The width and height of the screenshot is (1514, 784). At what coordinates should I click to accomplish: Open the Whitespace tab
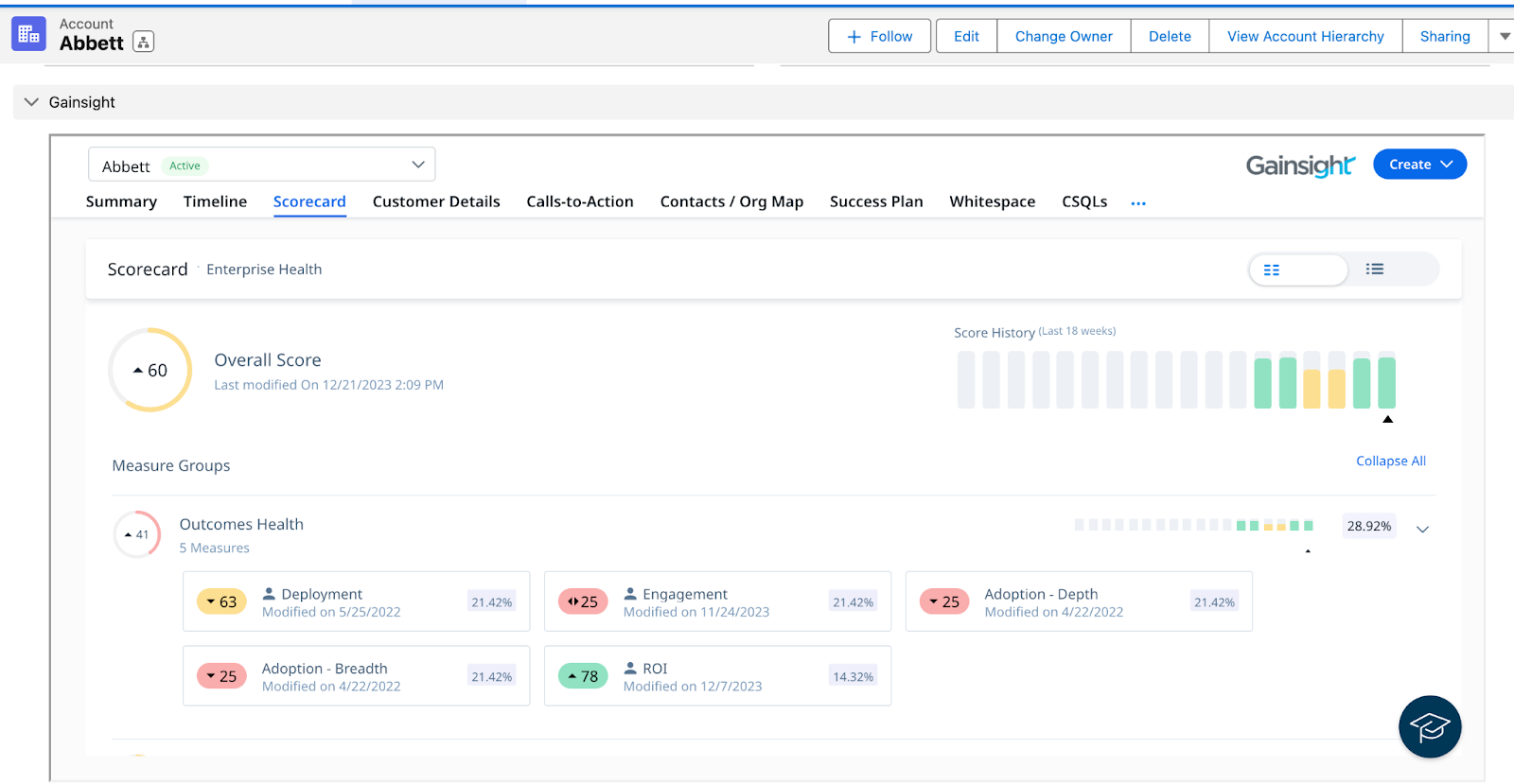coord(993,201)
